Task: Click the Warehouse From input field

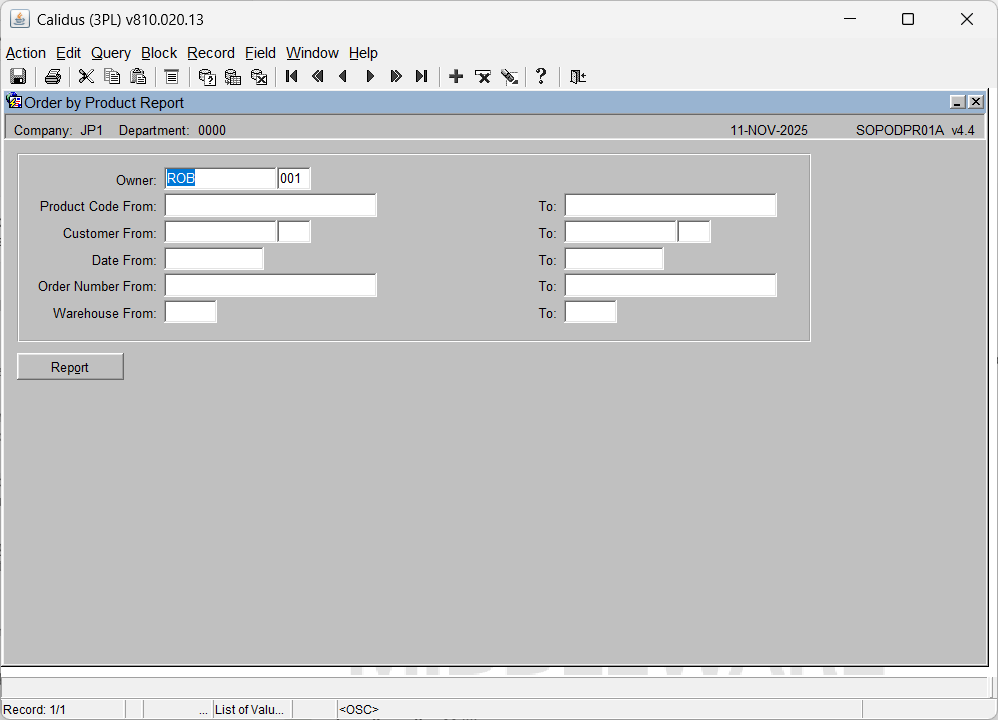Action: click(190, 313)
